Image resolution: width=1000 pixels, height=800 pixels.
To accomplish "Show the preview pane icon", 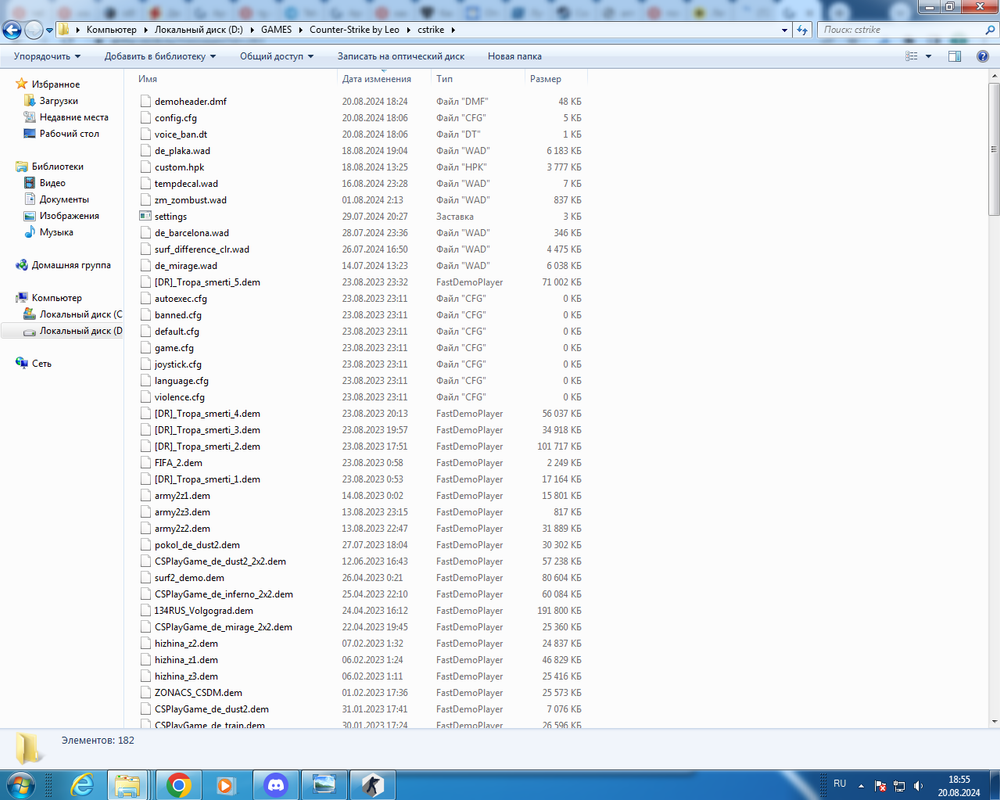I will 954,56.
